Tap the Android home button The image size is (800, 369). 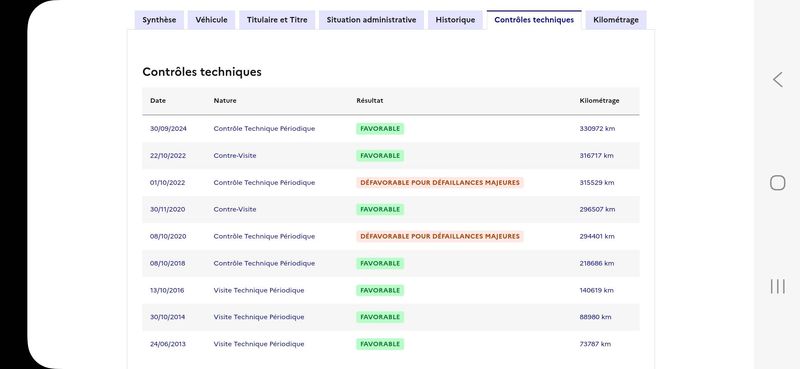[x=778, y=183]
